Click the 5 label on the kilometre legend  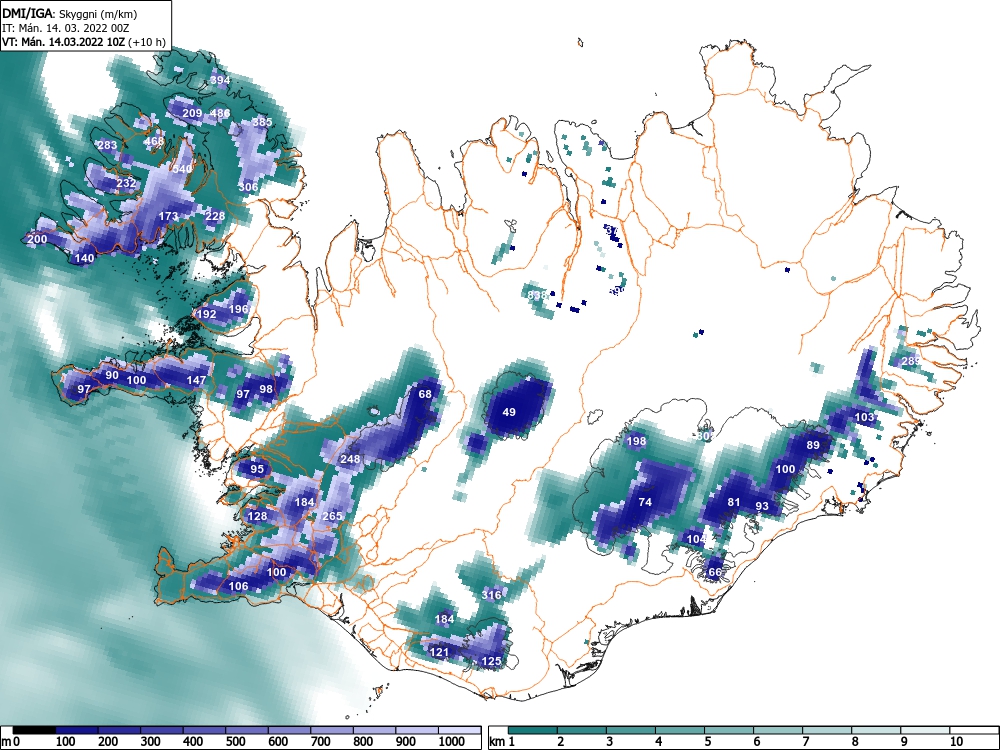click(x=707, y=742)
